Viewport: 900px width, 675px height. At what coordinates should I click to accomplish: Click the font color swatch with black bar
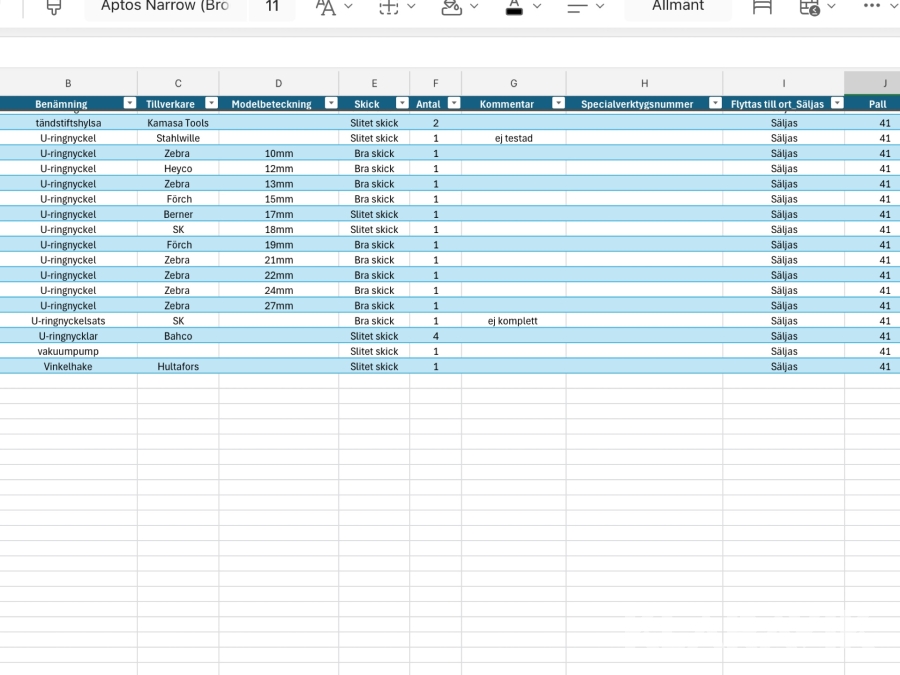514,7
